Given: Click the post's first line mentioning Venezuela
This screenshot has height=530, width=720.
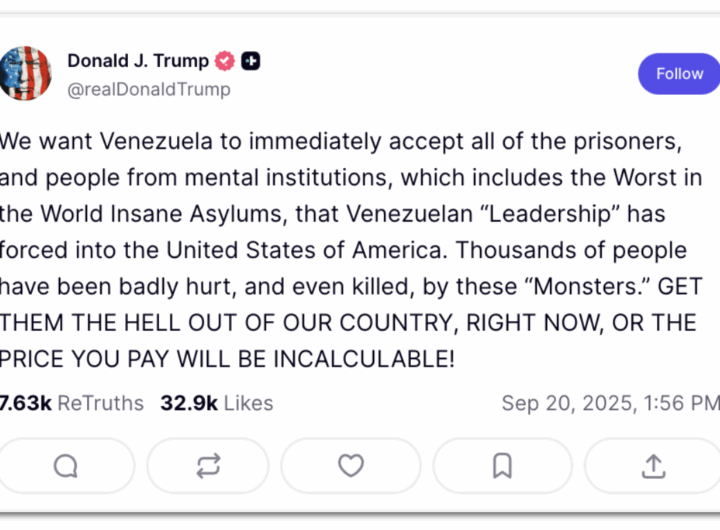Looking at the screenshot, I should (x=344, y=141).
